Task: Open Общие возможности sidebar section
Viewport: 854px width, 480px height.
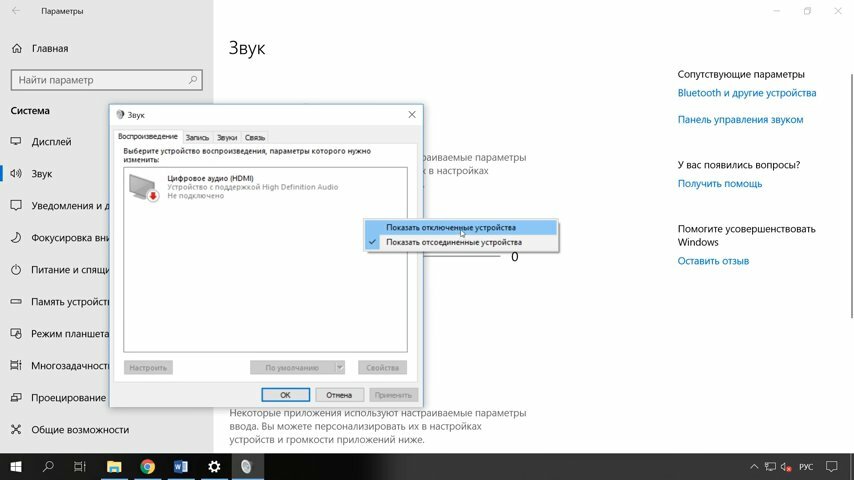Action: [70, 430]
